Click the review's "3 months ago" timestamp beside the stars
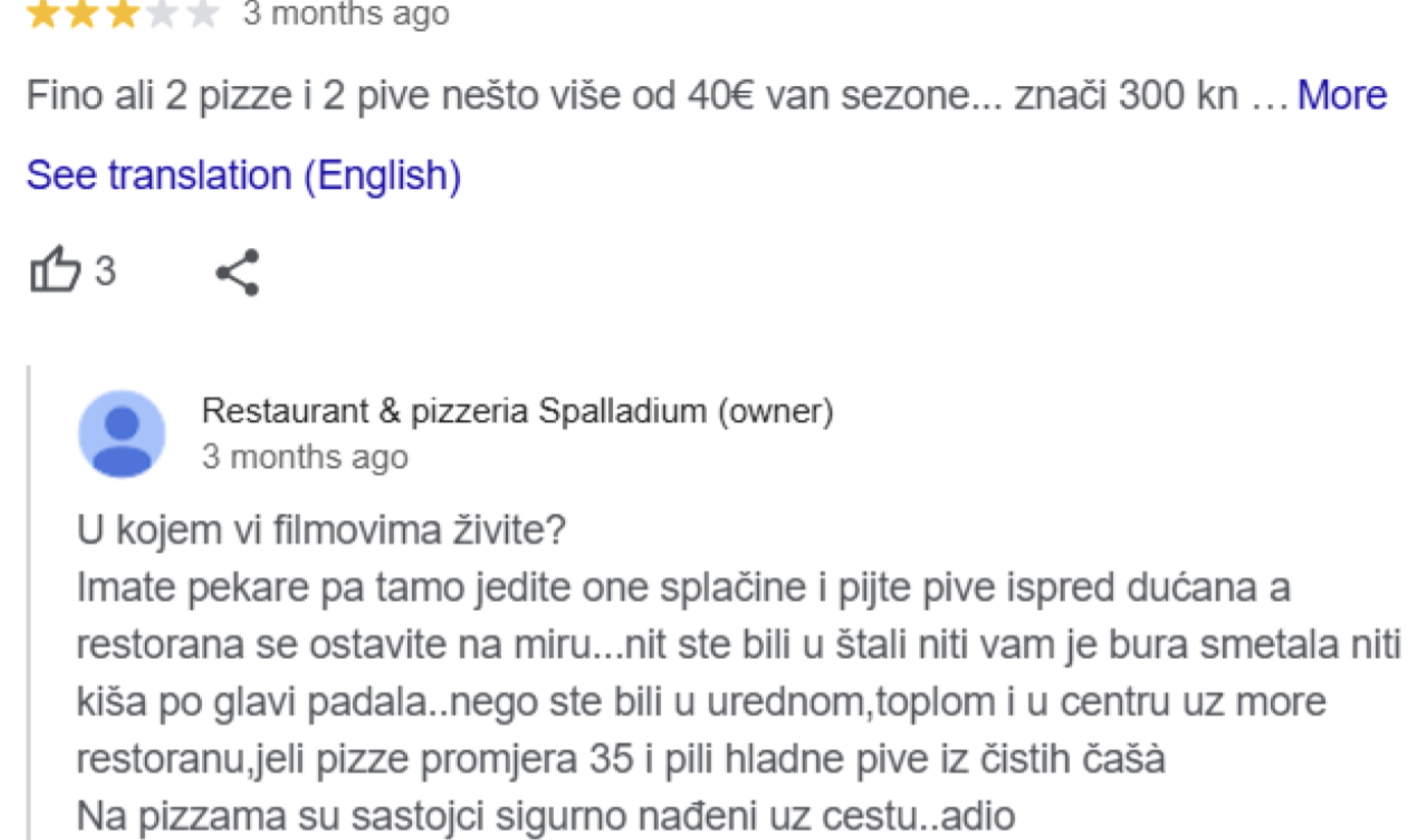The image size is (1420, 840). [x=346, y=14]
